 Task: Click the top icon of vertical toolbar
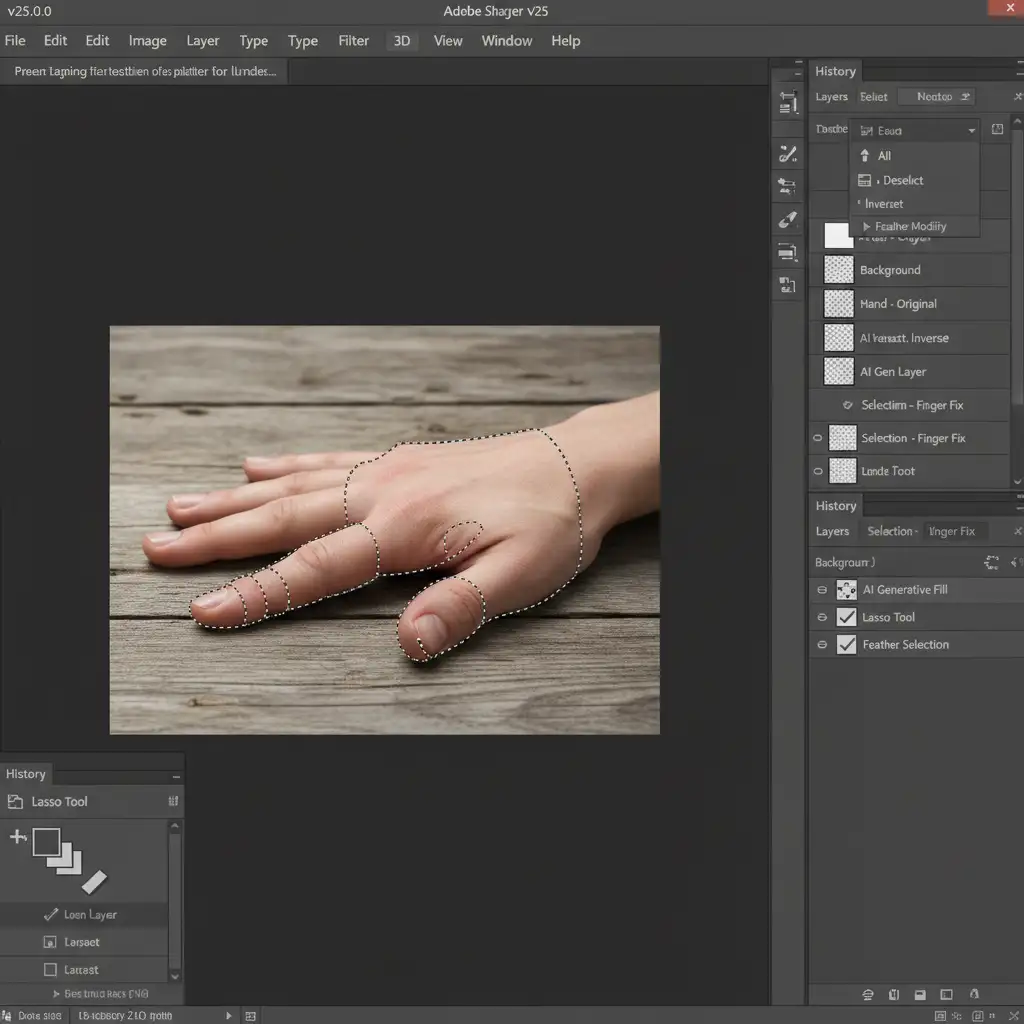click(788, 102)
